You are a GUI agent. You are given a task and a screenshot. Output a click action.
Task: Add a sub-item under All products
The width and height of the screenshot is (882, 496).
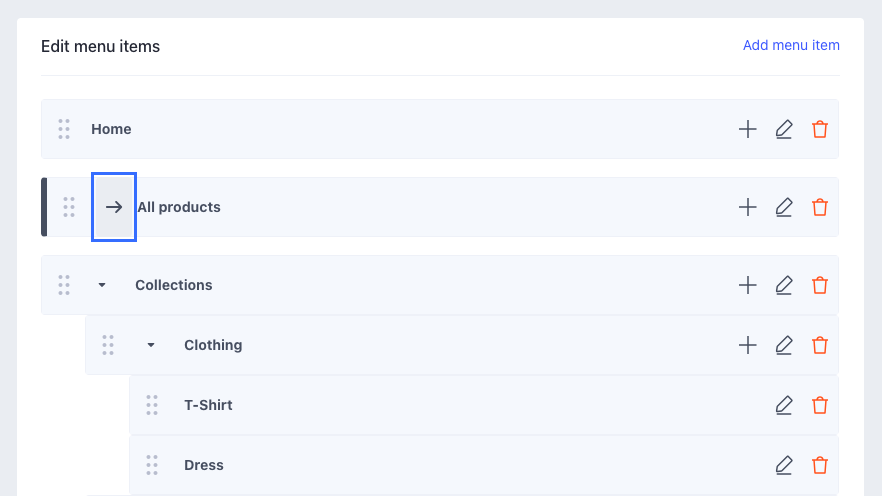coord(747,207)
